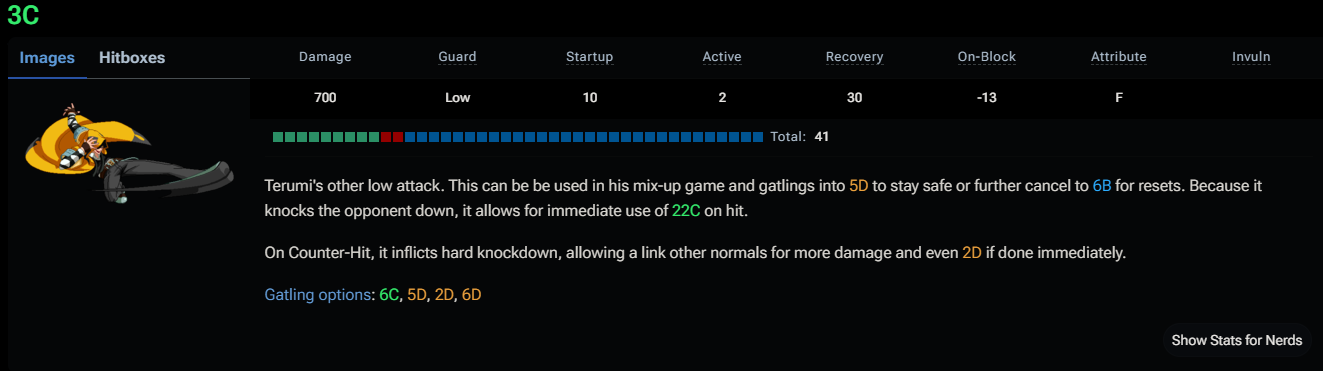Click the 3C move heading

tap(23, 14)
